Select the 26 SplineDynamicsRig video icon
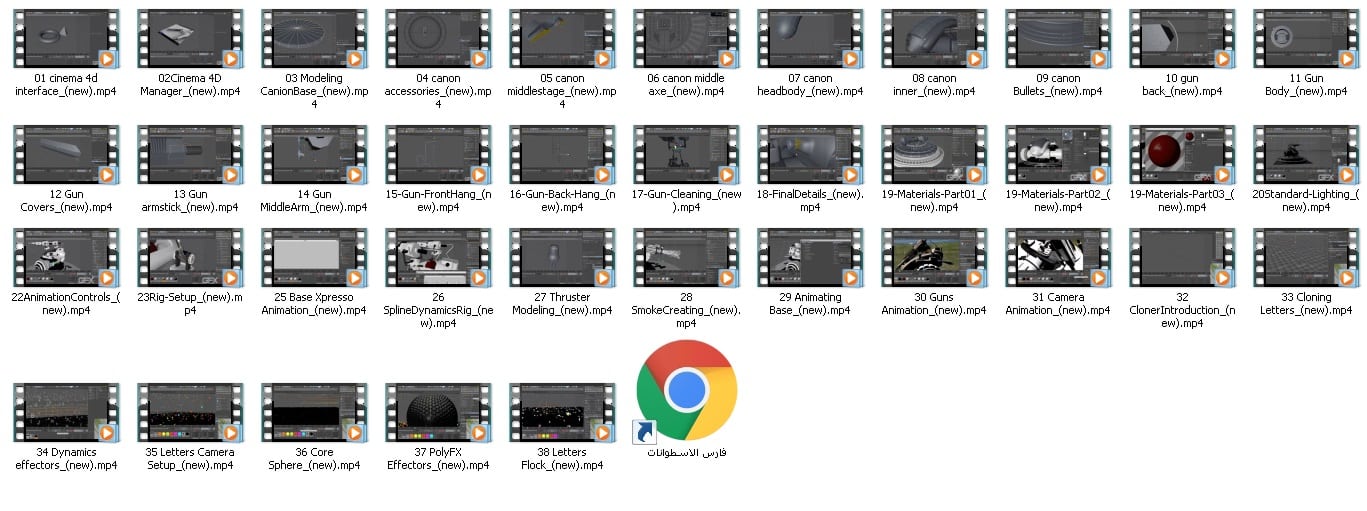Viewport: 1367px width, 511px height. (438, 257)
